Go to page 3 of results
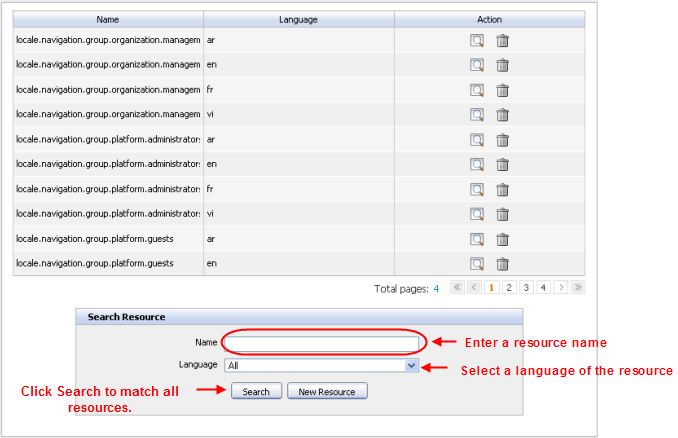 click(x=526, y=288)
